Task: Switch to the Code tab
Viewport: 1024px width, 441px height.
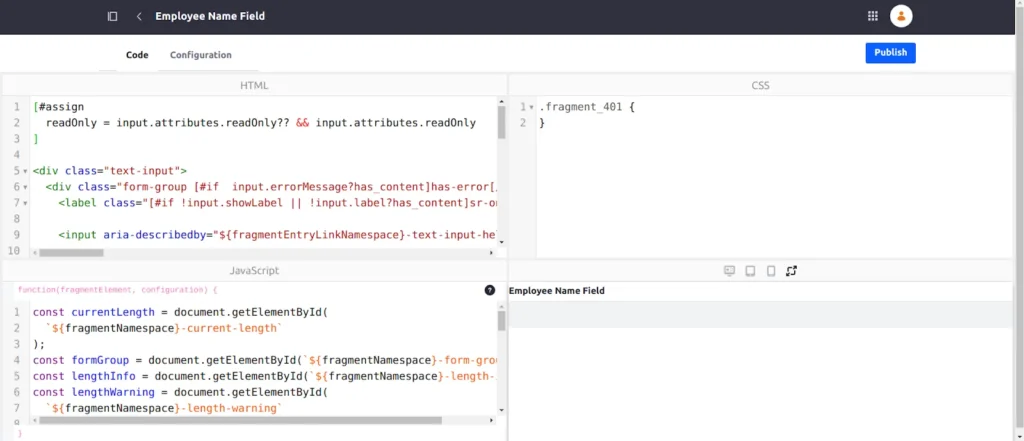Action: (x=137, y=55)
